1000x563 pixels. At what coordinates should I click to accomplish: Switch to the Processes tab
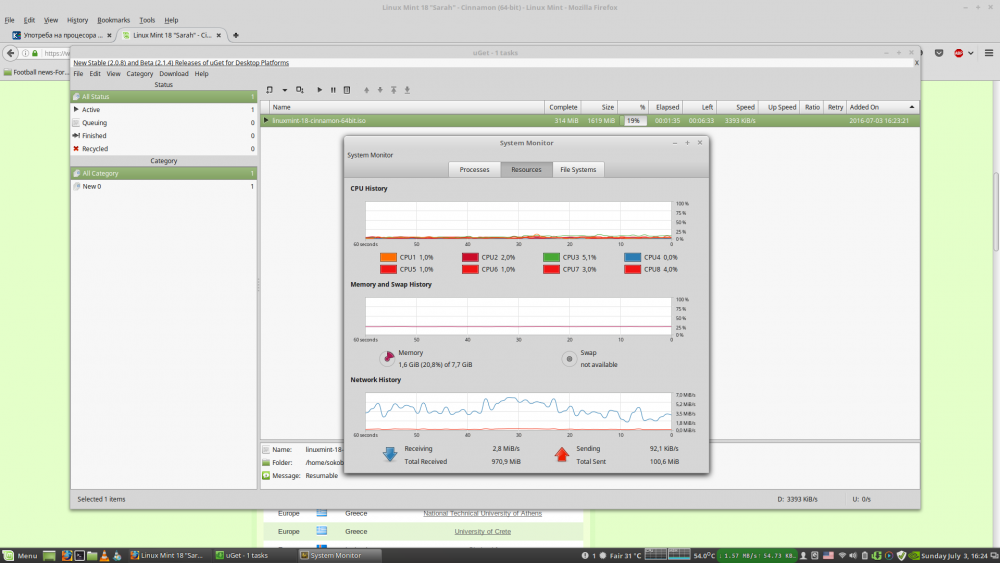point(474,170)
